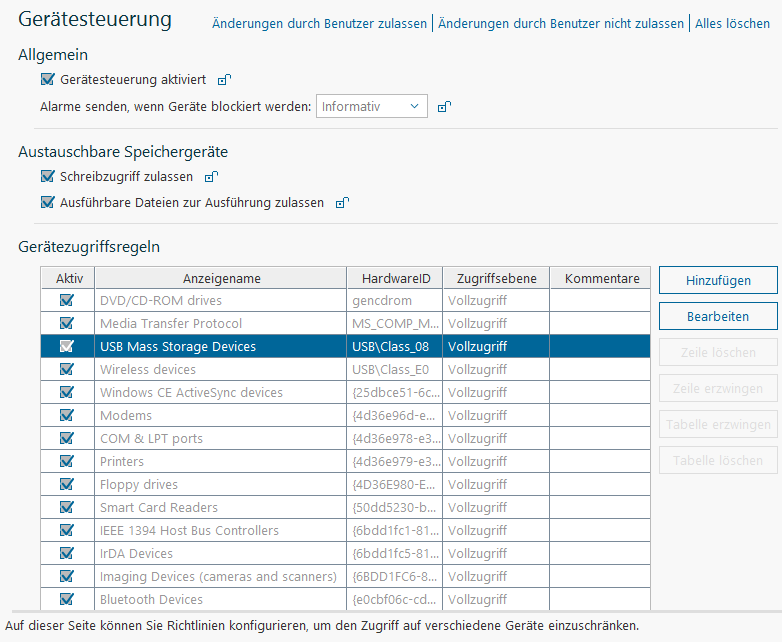Click the Bearbeiten button
This screenshot has width=782, height=642.
click(718, 316)
